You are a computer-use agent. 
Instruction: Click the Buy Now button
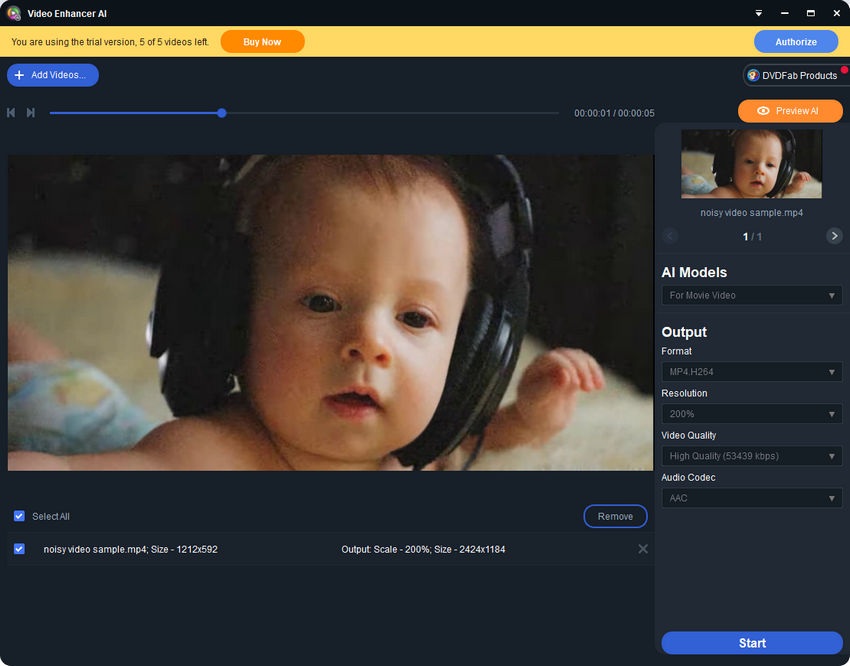pyautogui.click(x=262, y=42)
